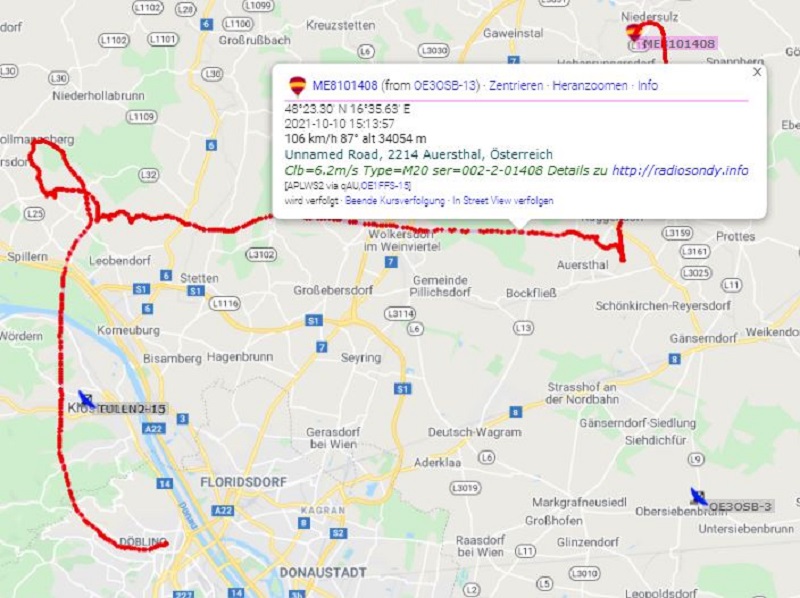Screen dimensions: 800x598
Task: Select the ME8101408 balloon marker near Niedersulz
Action: 634,33
